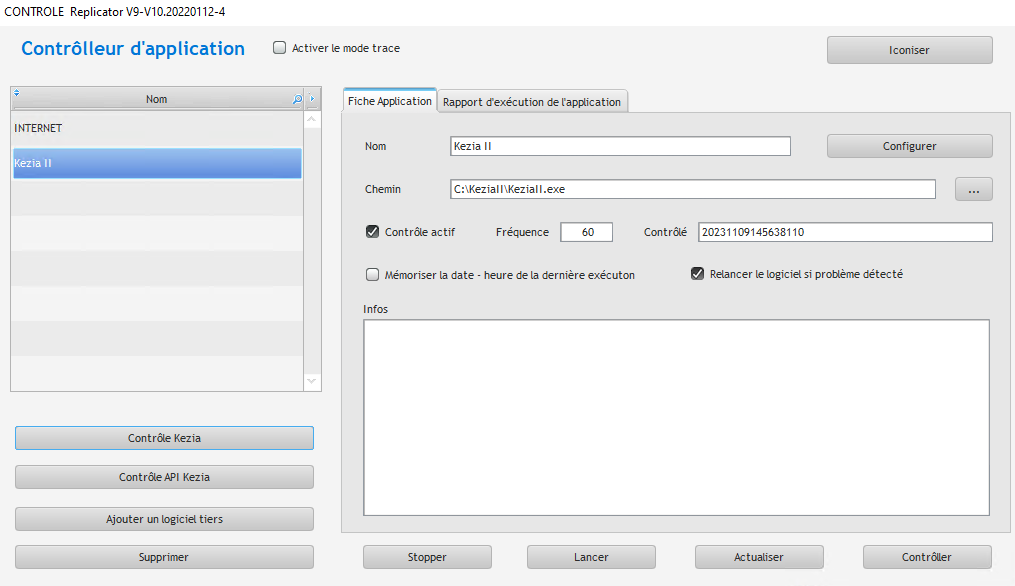Click inside the Infos text area
The width and height of the screenshot is (1015, 586).
[x=675, y=417]
